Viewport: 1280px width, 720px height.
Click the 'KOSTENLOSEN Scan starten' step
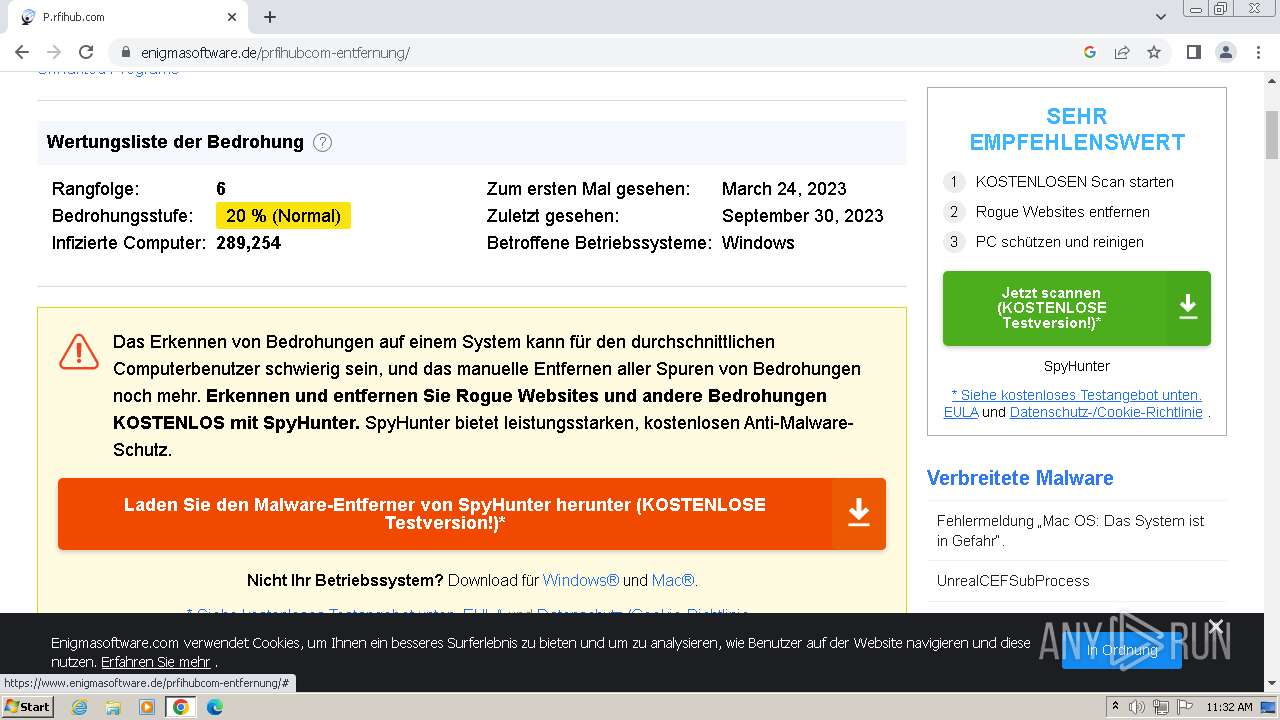tap(1075, 182)
